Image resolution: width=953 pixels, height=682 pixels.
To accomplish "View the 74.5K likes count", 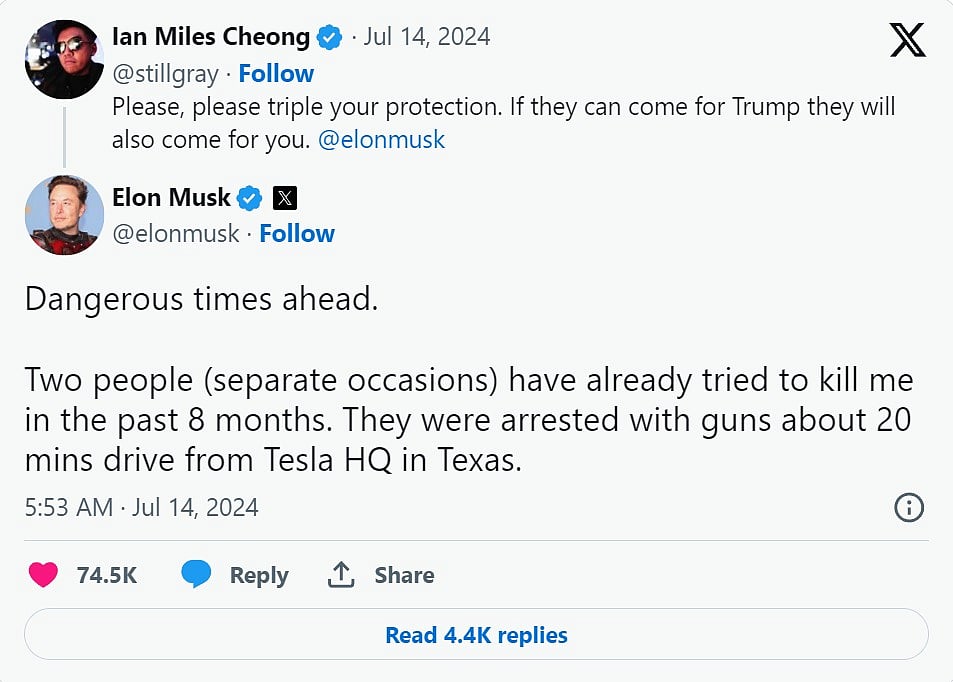I will [x=106, y=575].
